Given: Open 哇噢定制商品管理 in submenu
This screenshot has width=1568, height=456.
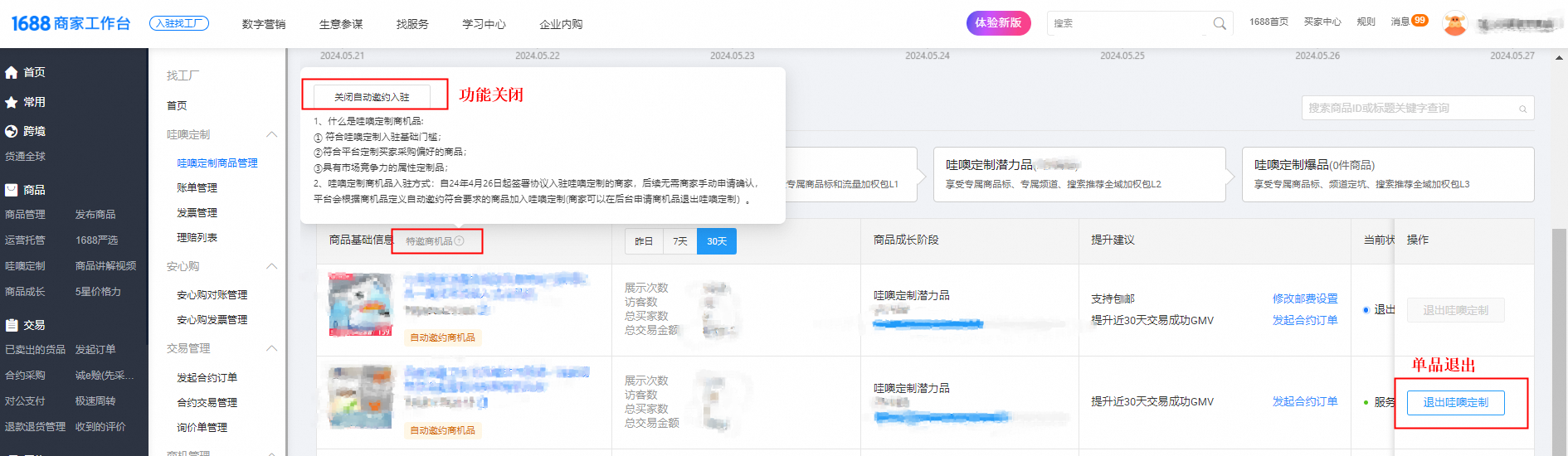Looking at the screenshot, I should click(217, 163).
